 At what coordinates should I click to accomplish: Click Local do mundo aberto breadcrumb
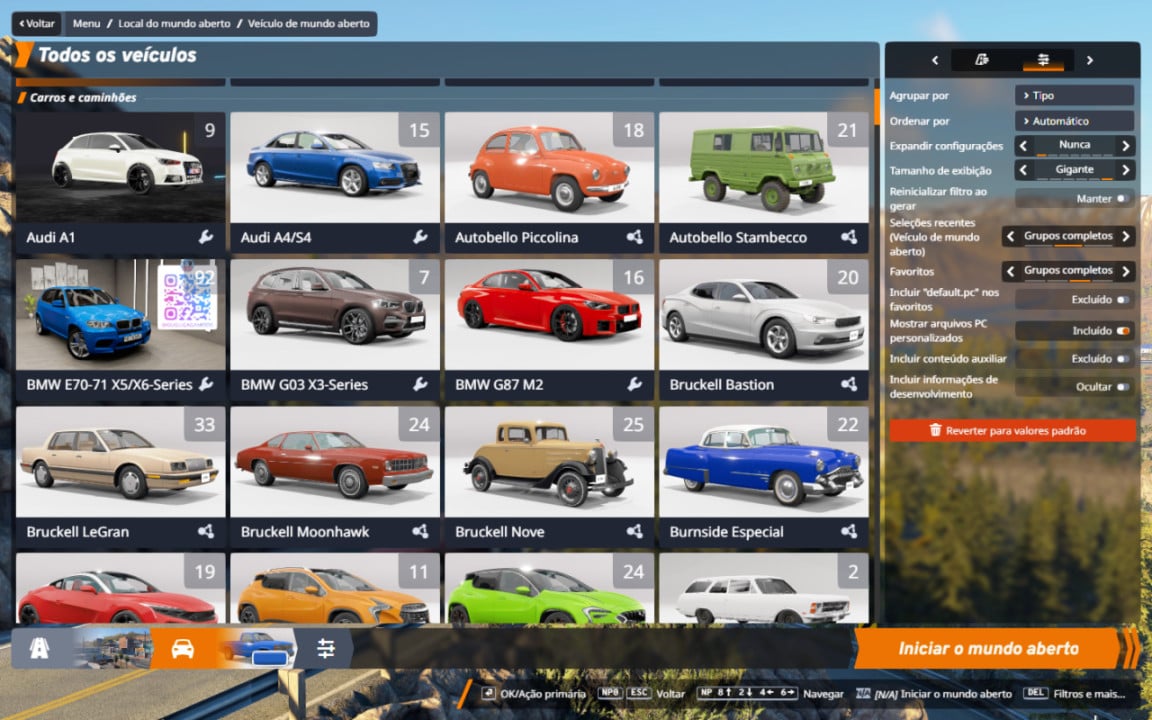[x=174, y=24]
